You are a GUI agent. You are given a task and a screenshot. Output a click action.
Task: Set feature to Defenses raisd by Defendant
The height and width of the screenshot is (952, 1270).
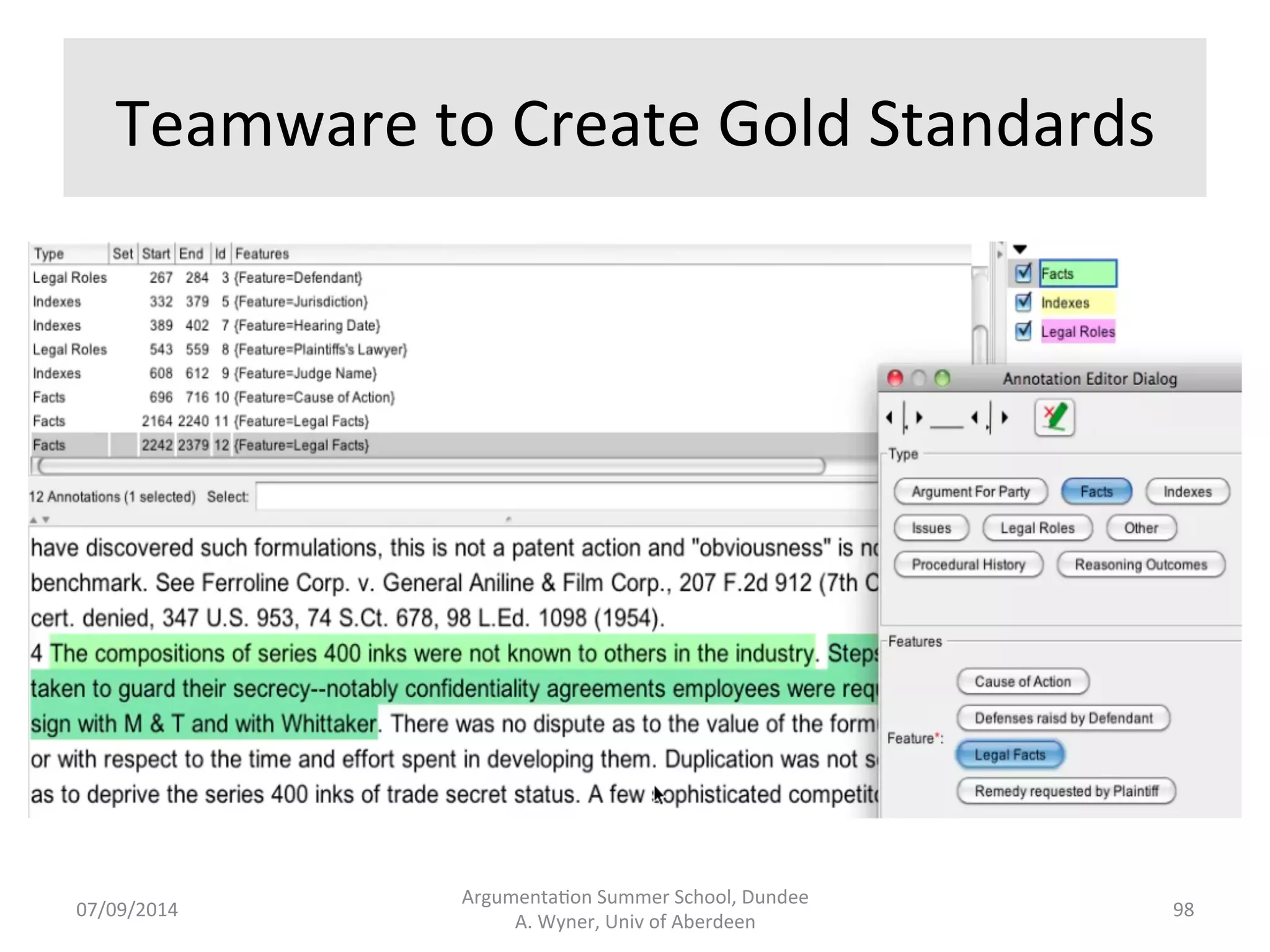click(1064, 718)
